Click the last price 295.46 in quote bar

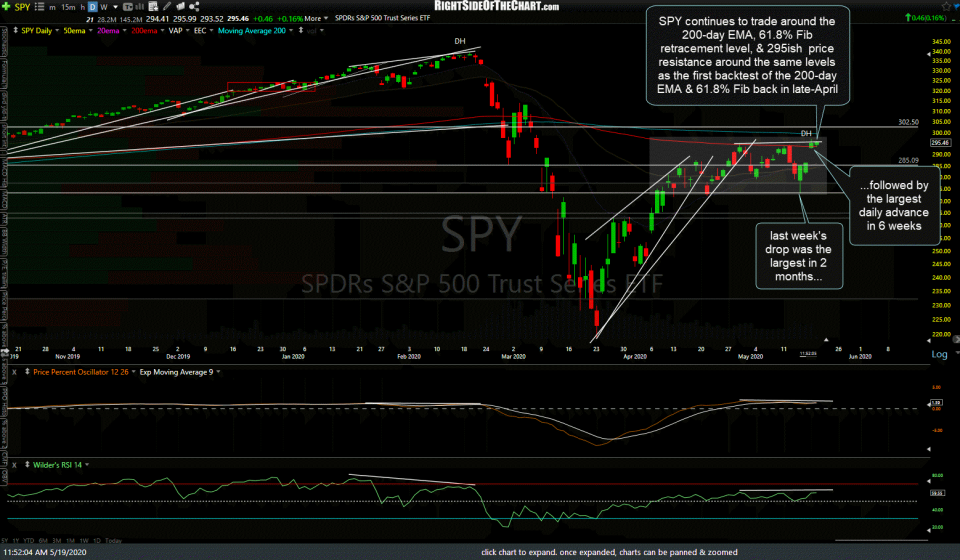point(238,18)
